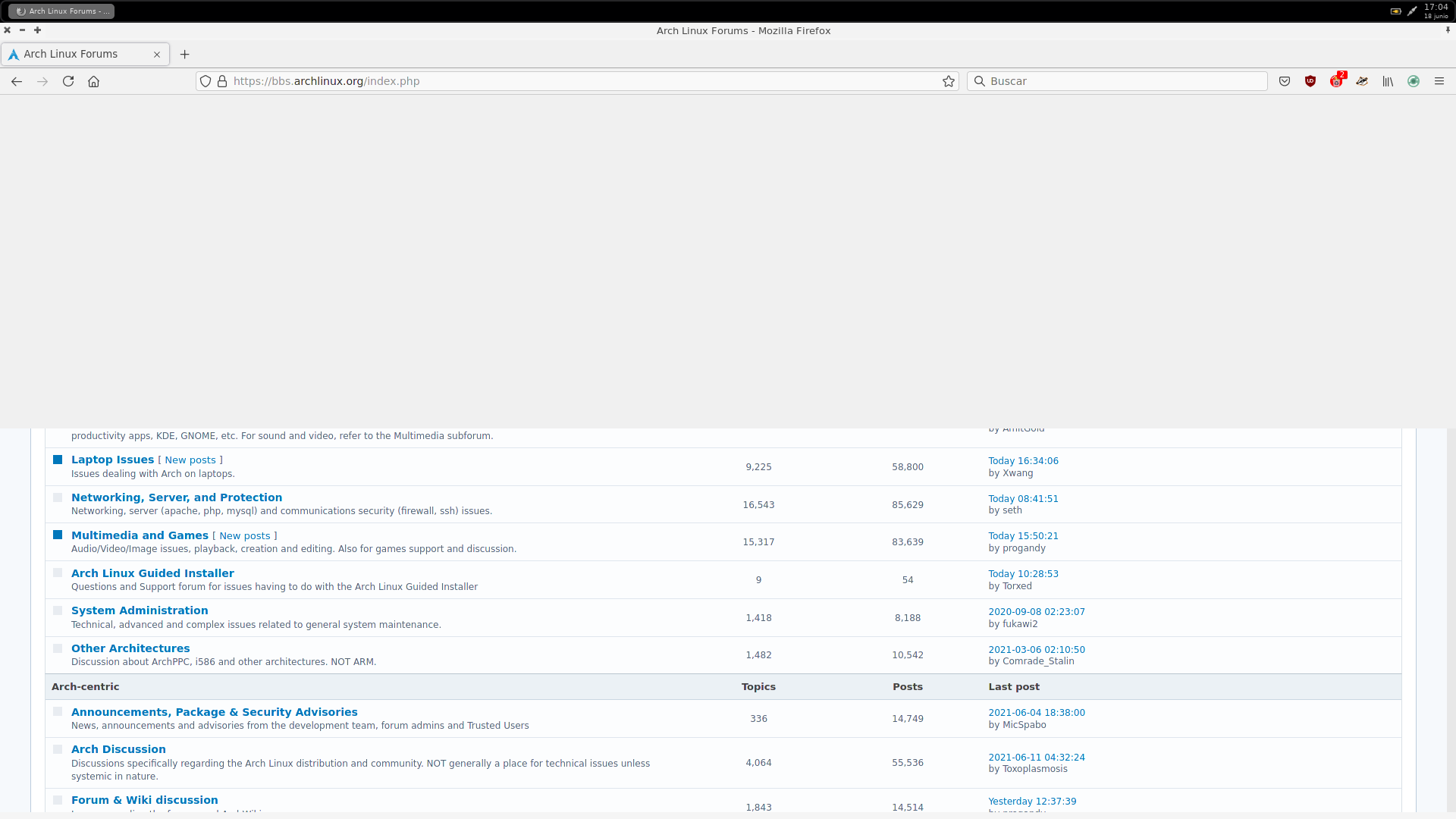Show site security info via padlock

tap(222, 81)
